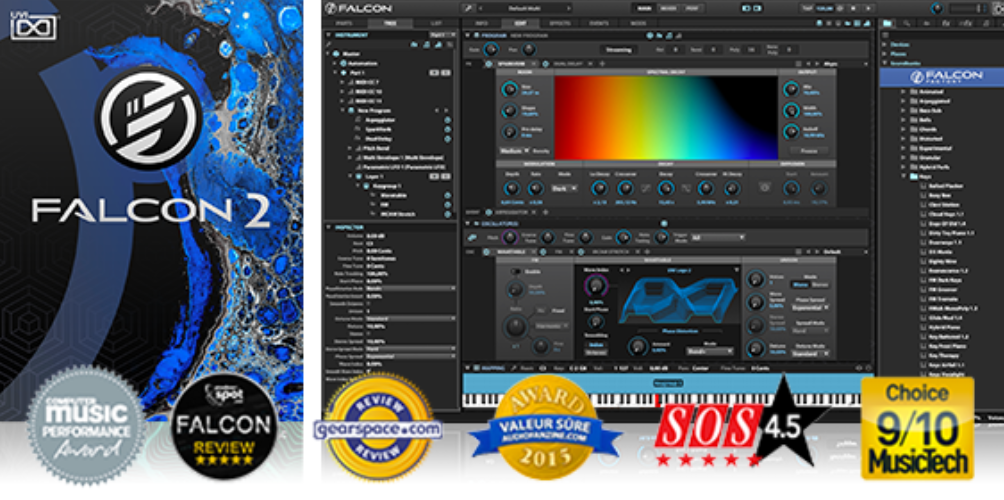This screenshot has width=1004, height=500.
Task: Open the search tab in the browser panel
Action: tap(908, 24)
